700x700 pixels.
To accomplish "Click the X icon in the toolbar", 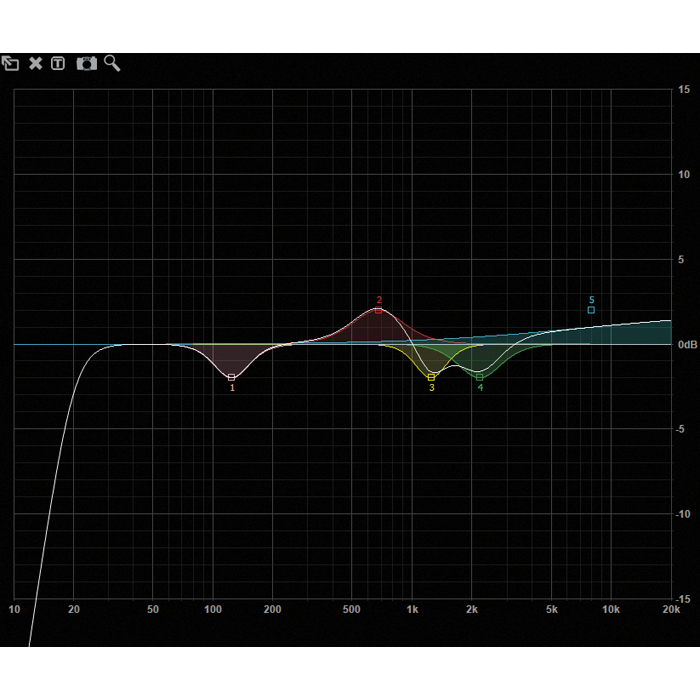I will pyautogui.click(x=35, y=63).
